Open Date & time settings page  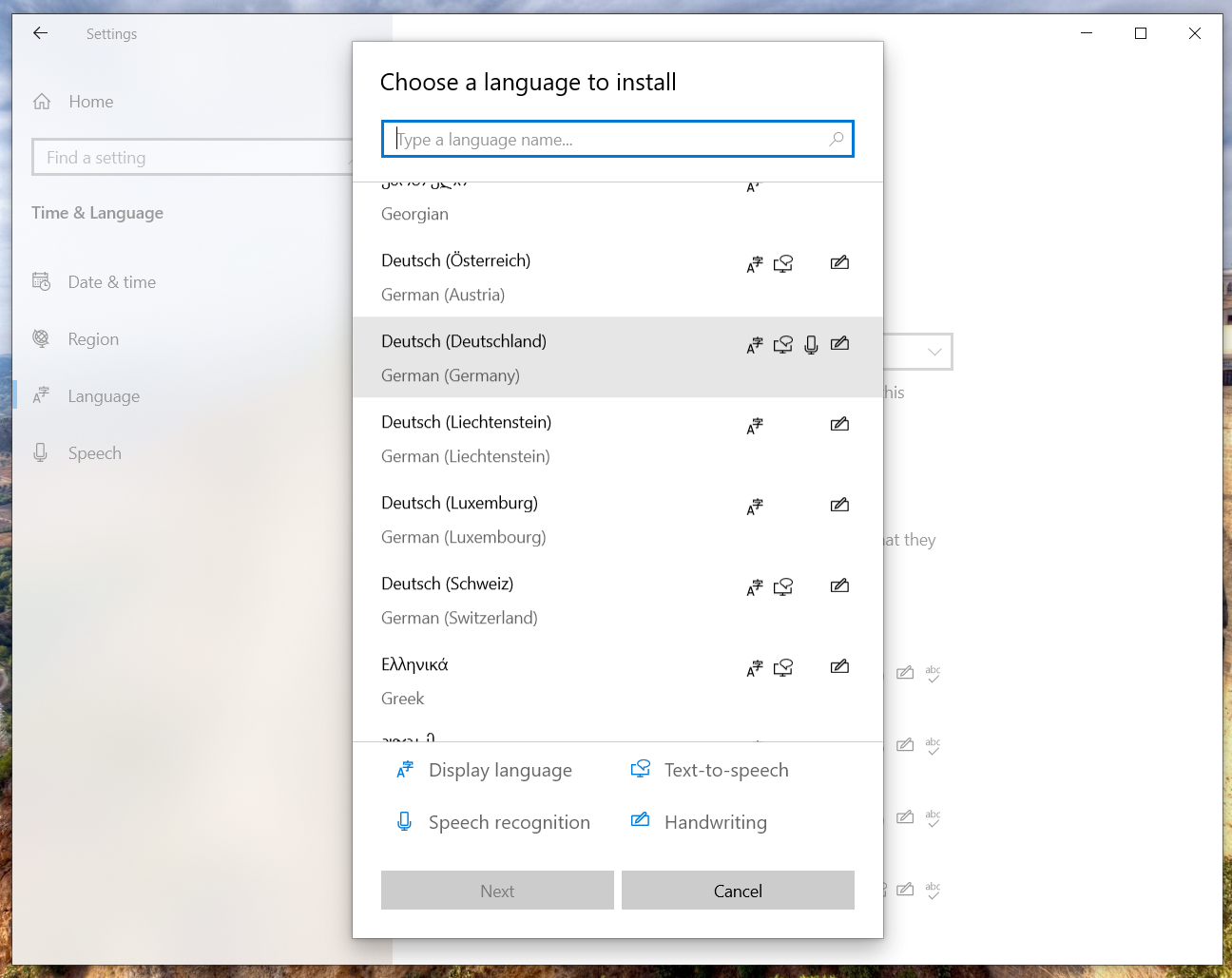coord(111,282)
